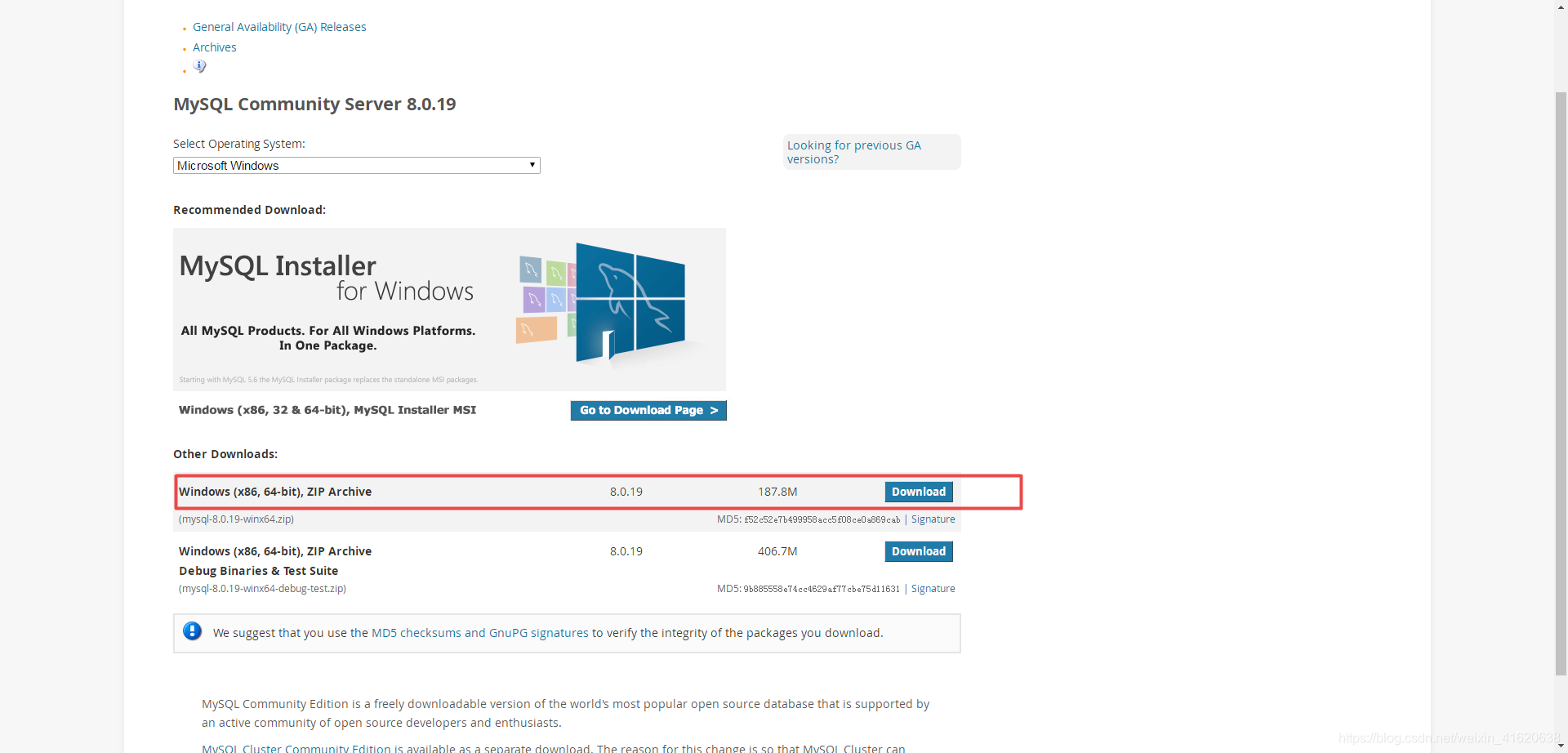The image size is (1568, 753).
Task: Select the filename text mysql-8.0.19-winx64-debug-test.zip
Action: point(262,589)
